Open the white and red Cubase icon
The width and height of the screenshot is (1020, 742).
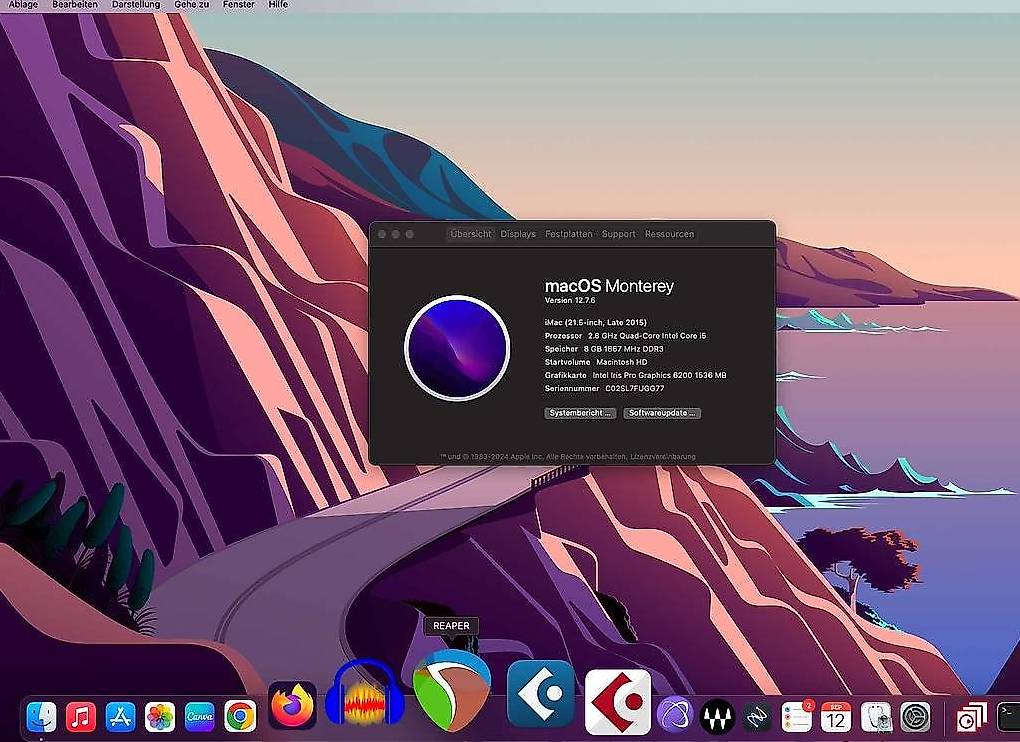(x=618, y=702)
